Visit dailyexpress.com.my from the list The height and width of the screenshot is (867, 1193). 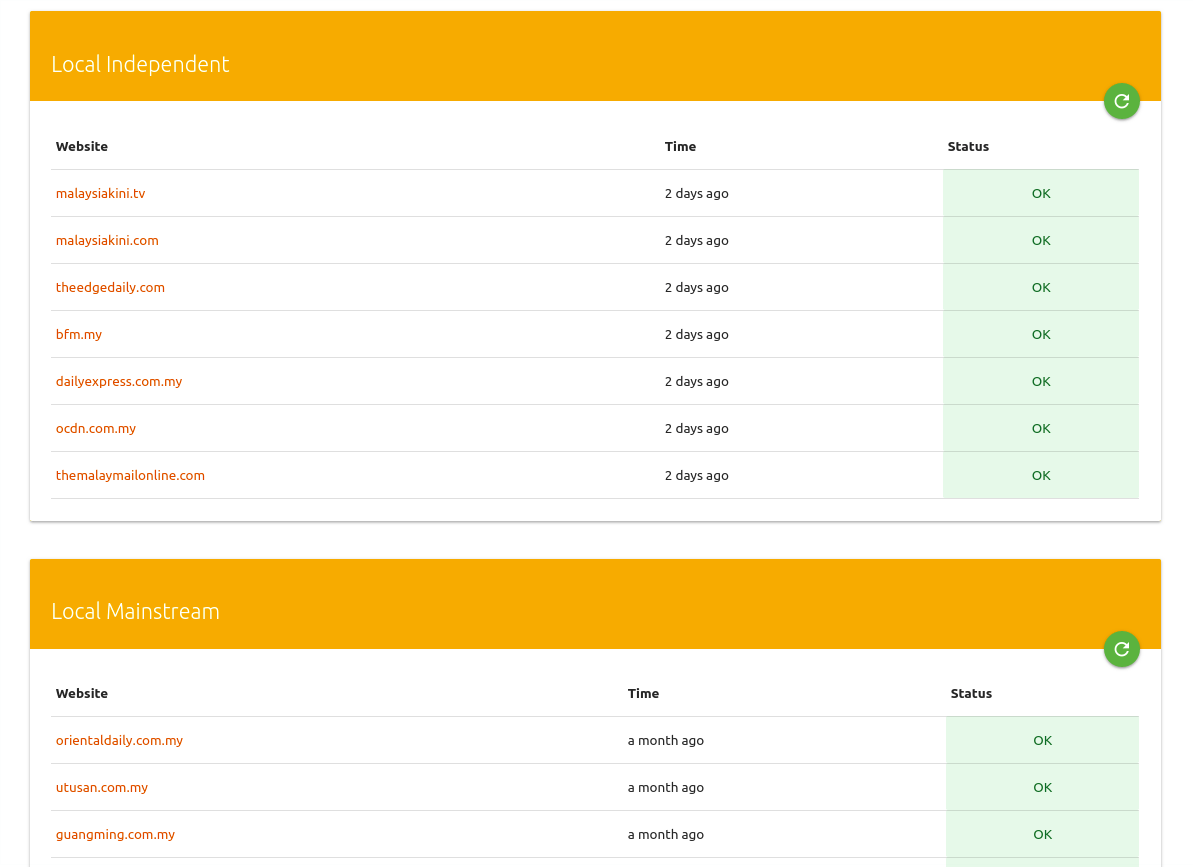[119, 381]
